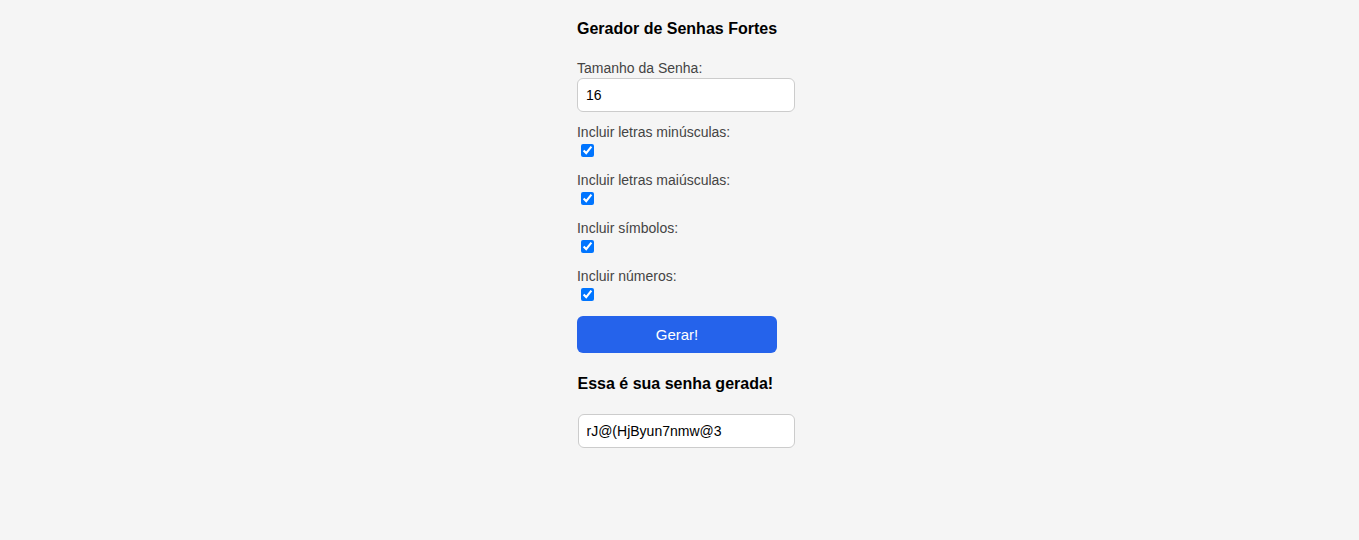Exclude lowercase letters via its checkbox
This screenshot has height=540, width=1359.
pyautogui.click(x=587, y=151)
